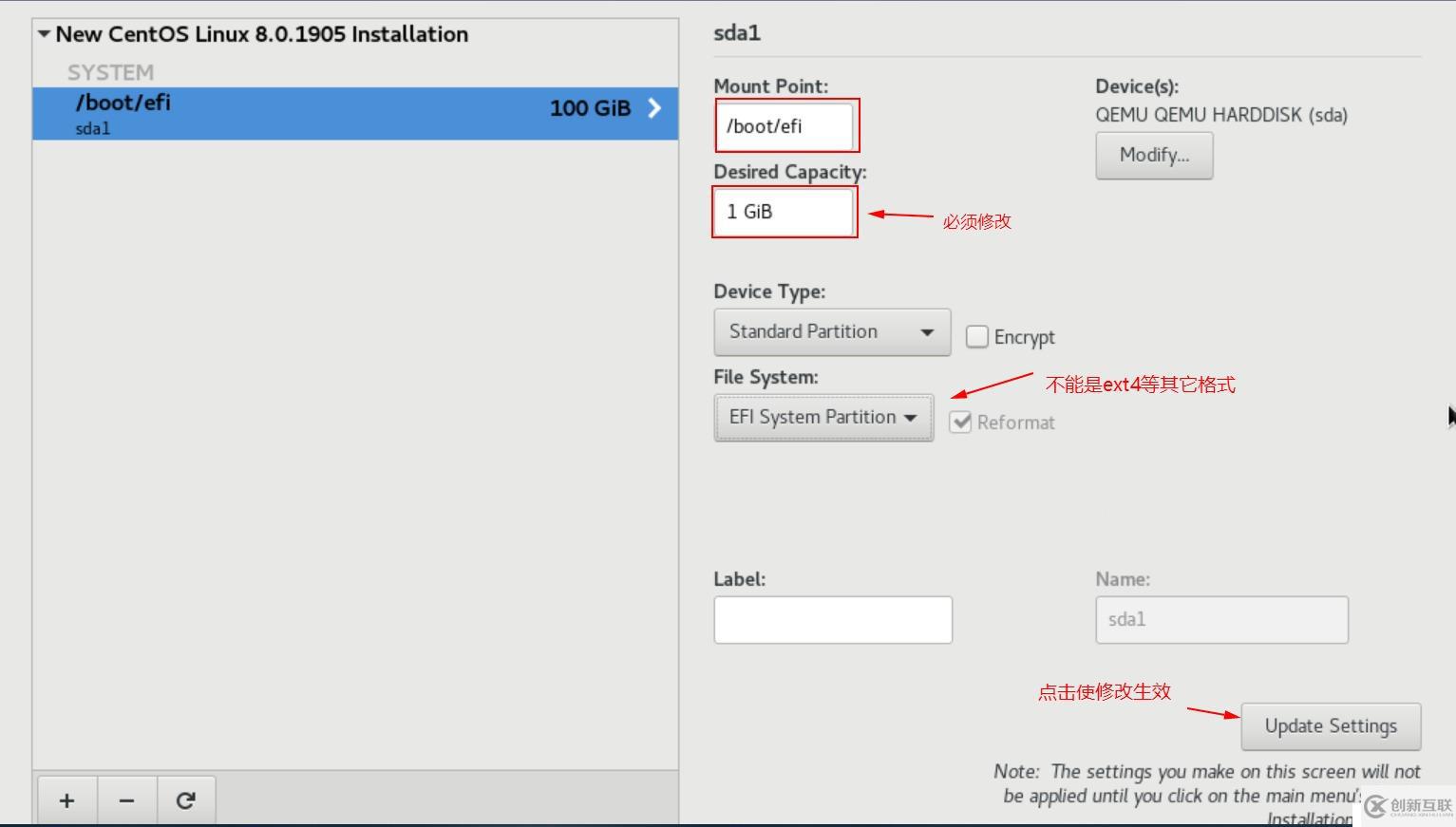Toggle the Reformat checkbox

point(960,423)
